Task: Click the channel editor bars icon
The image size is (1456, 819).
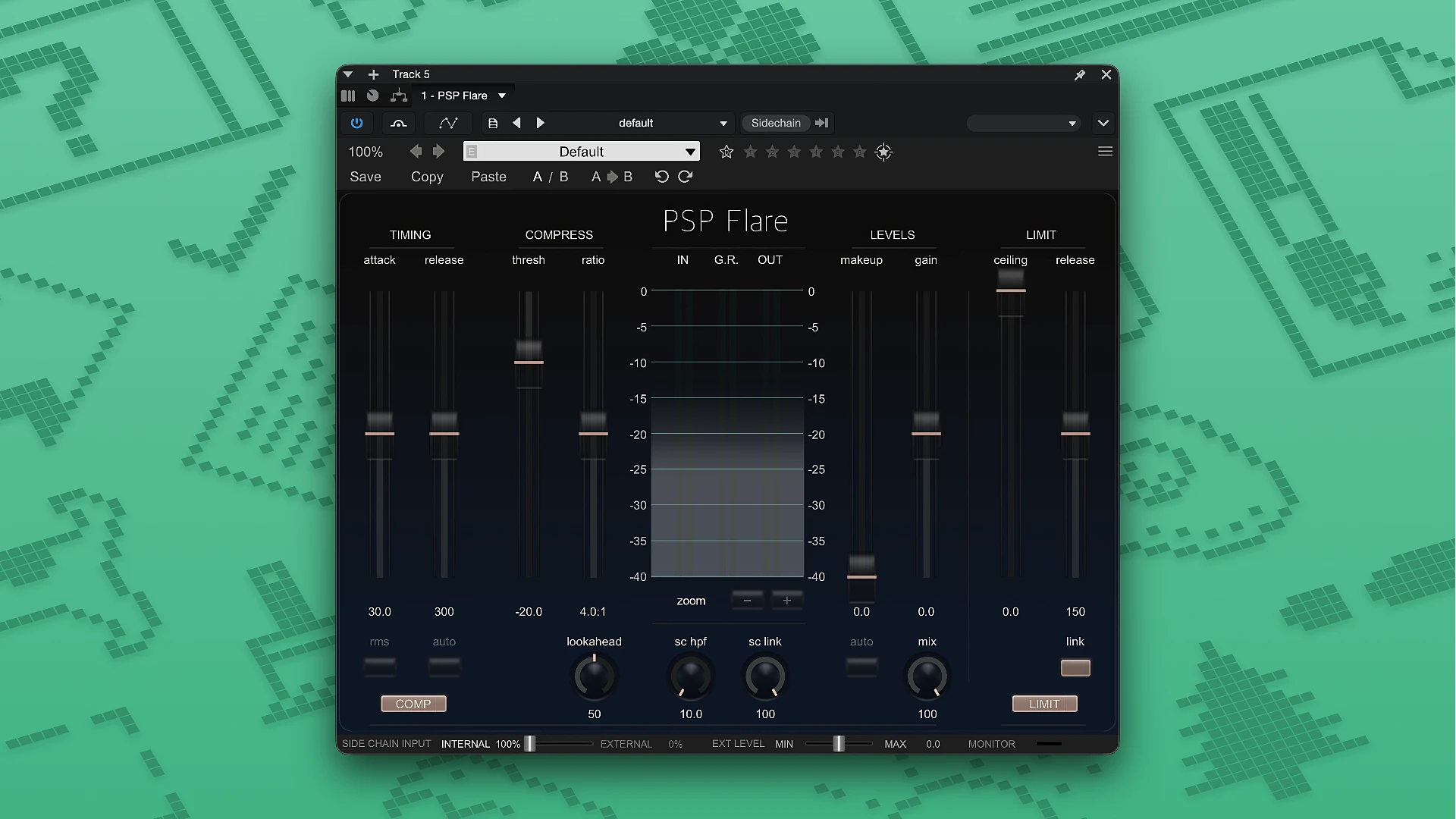Action: (x=348, y=96)
